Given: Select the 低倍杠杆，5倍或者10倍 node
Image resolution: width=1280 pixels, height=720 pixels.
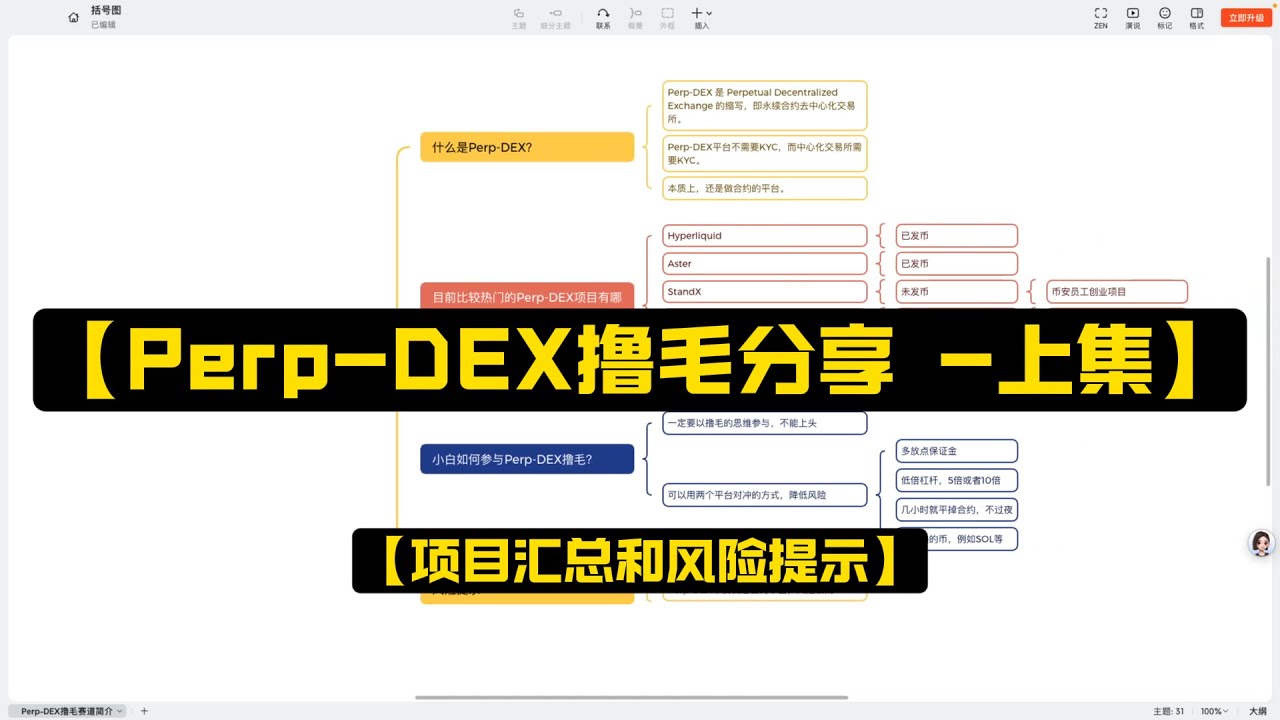Looking at the screenshot, I should tap(957, 480).
